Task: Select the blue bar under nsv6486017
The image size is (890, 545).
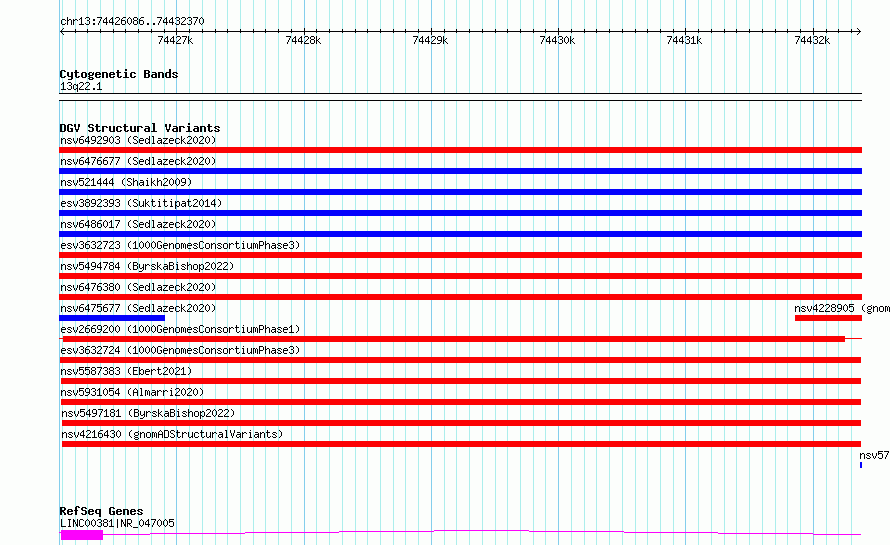Action: (x=460, y=234)
